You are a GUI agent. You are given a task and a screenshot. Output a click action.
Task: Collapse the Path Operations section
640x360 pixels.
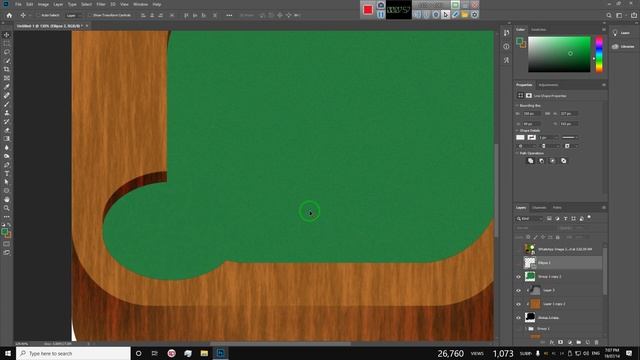pos(517,153)
